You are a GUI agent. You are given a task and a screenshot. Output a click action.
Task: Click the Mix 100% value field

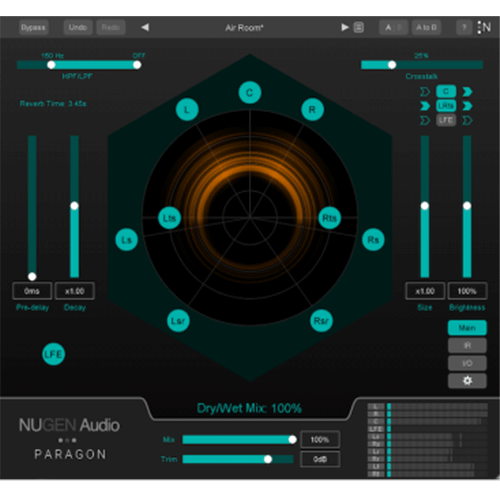coord(320,439)
